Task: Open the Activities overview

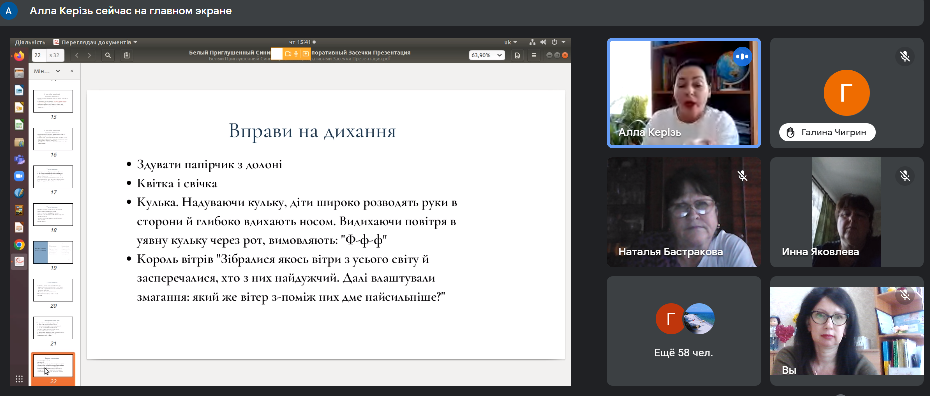Action: (30, 42)
